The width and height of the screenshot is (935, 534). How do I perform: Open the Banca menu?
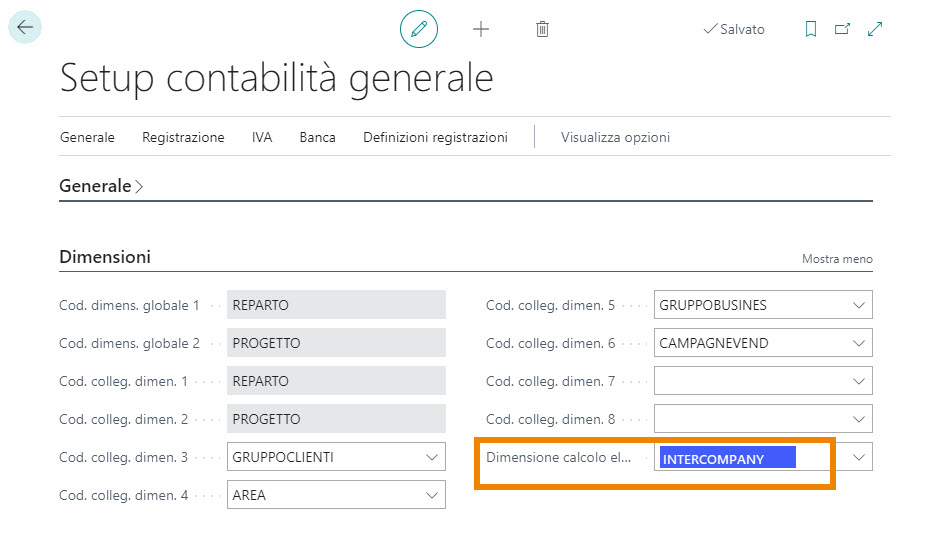pos(317,137)
